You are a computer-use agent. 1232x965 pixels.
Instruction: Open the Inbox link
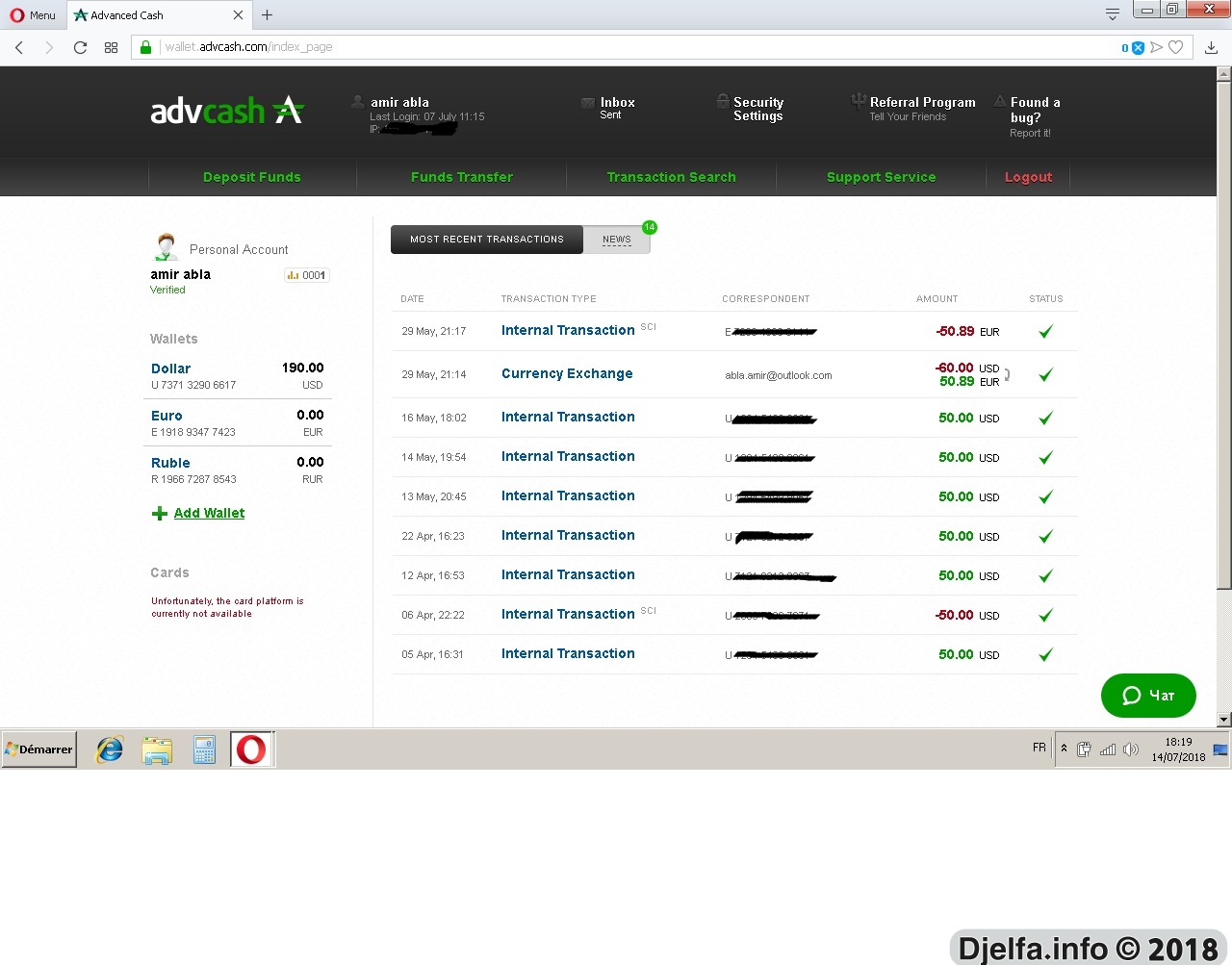617,102
